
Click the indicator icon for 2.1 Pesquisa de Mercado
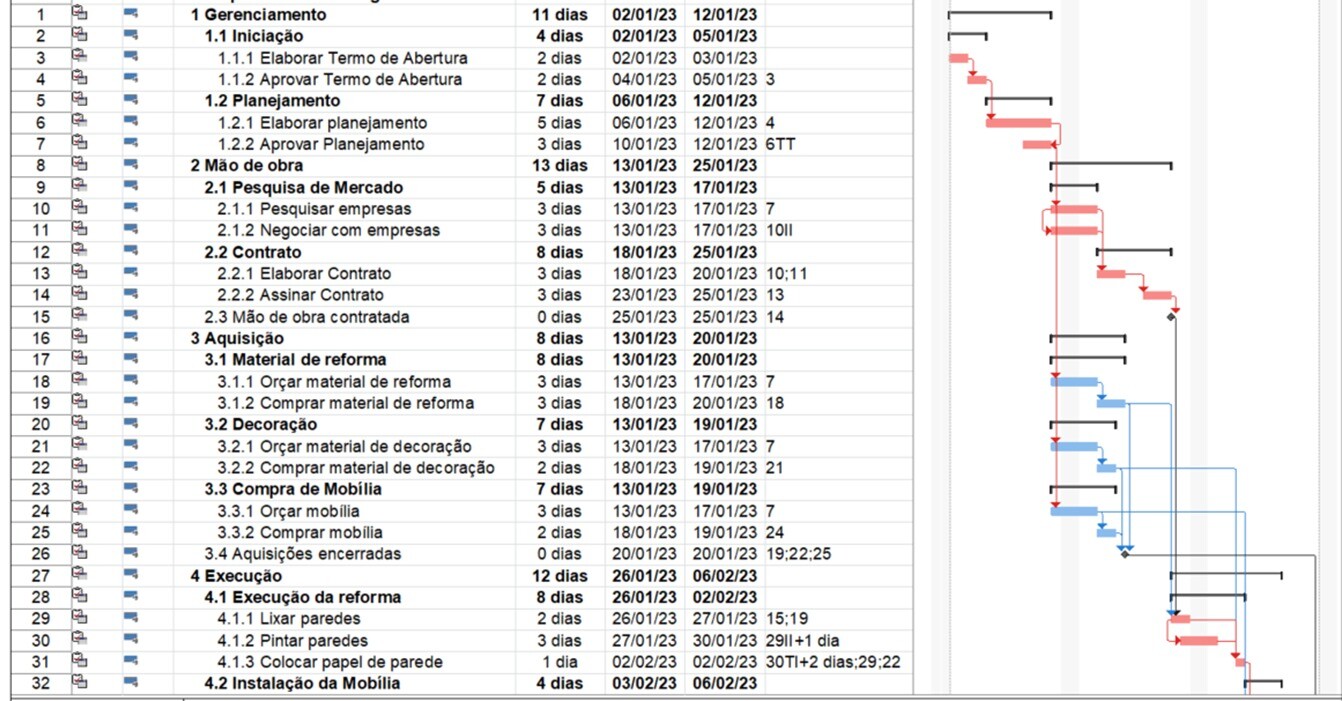81,187
